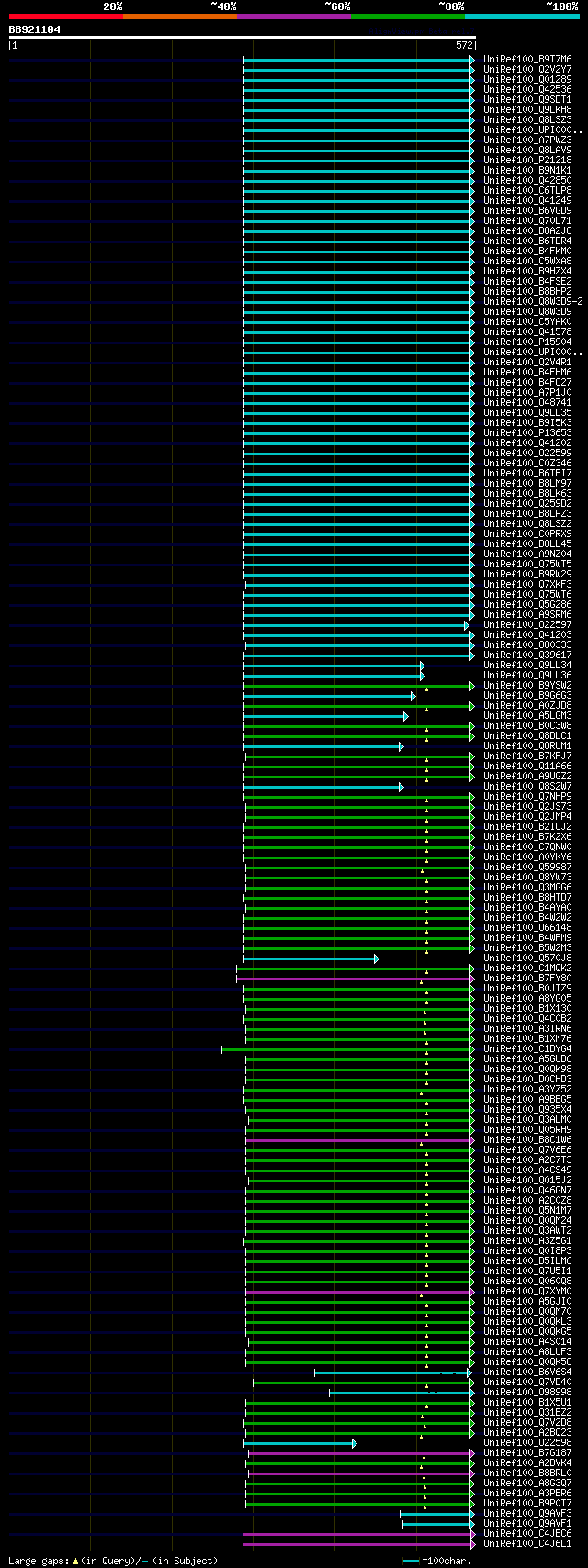
Task: Select the UniRef100_Q2JMP4 label
Action: 527,817
